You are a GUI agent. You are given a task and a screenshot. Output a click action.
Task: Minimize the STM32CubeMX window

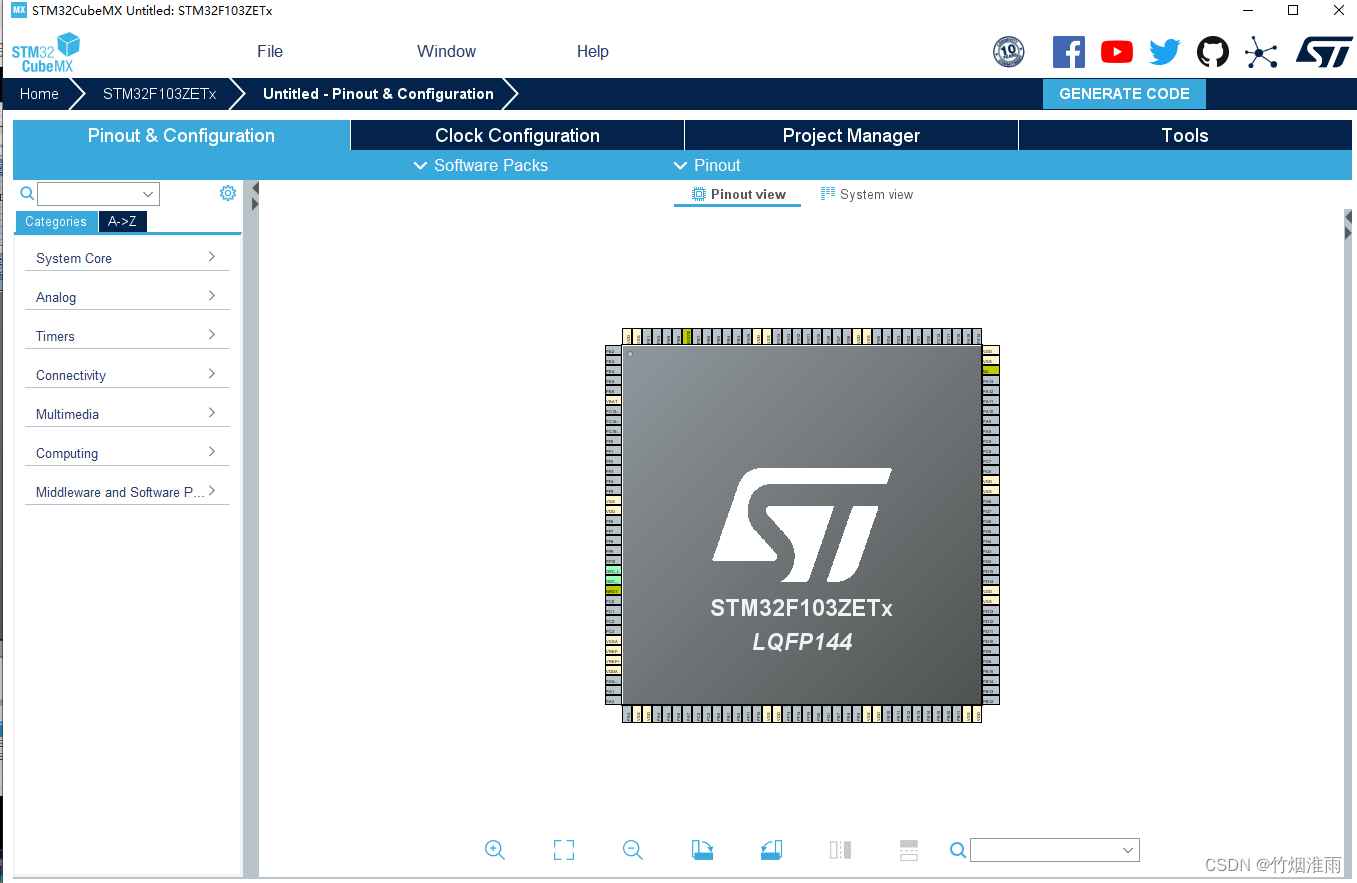1248,10
